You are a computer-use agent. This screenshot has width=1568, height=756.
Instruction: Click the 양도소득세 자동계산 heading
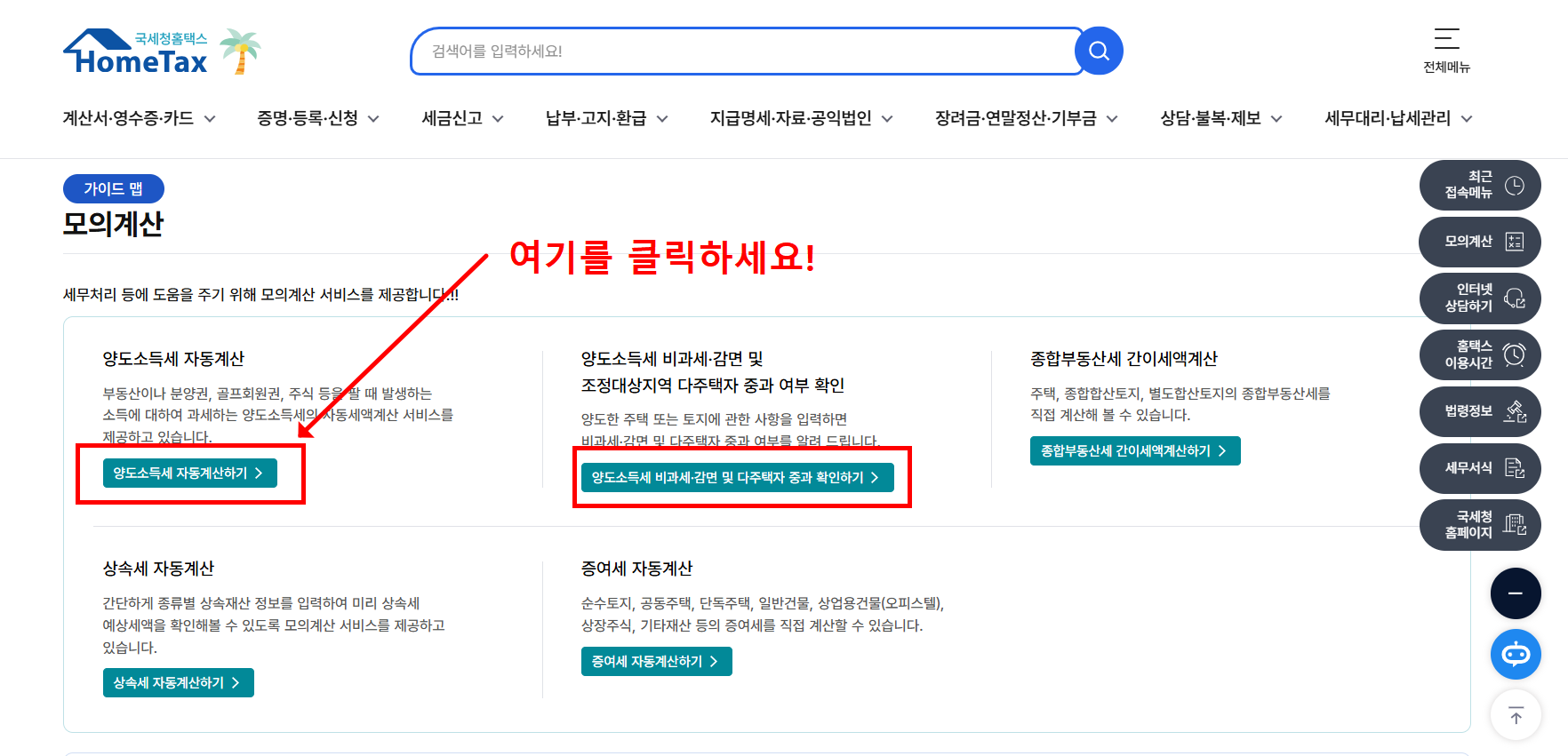coord(173,359)
